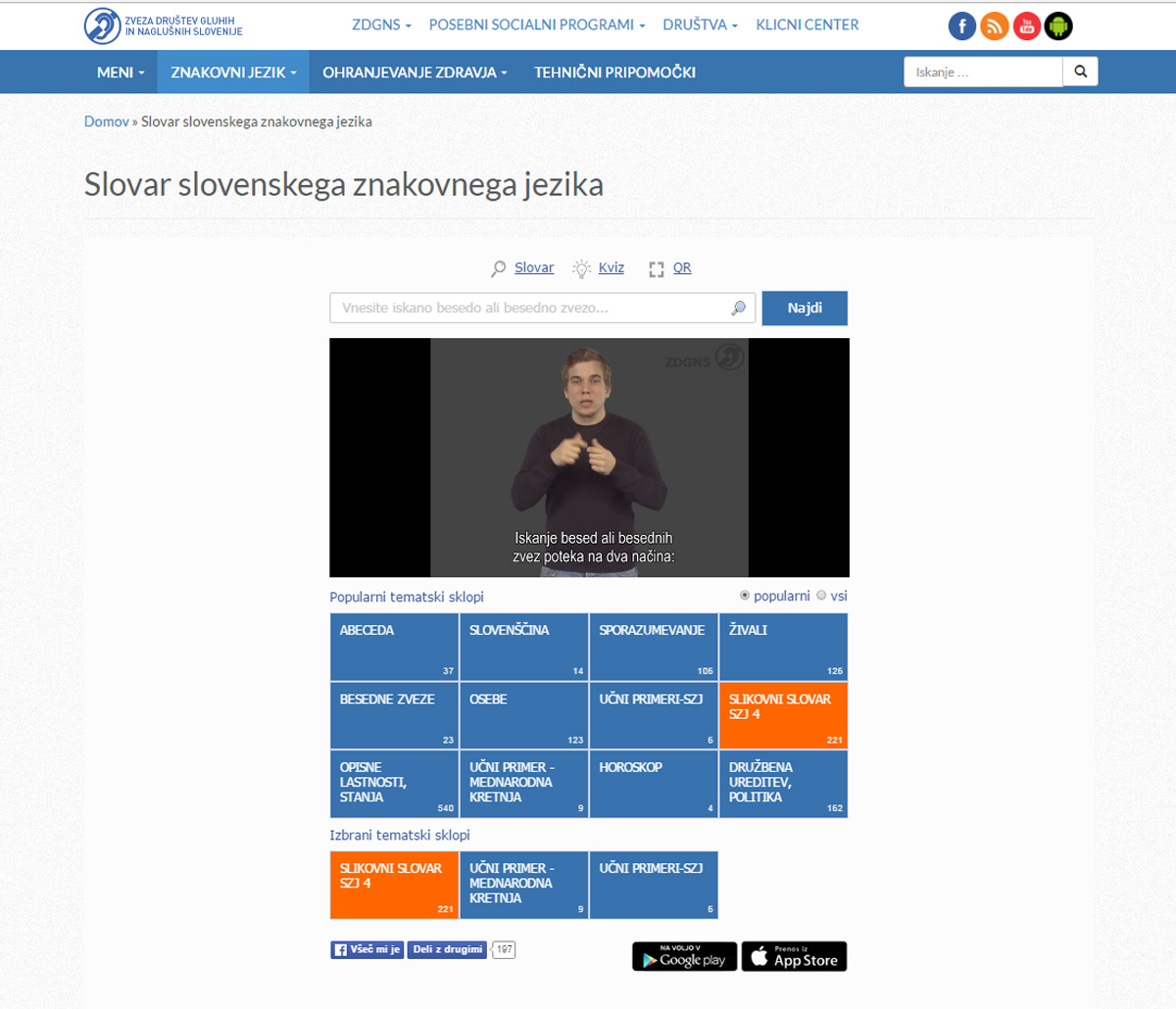
Task: Select the 'popularni' radio button
Action: [745, 596]
